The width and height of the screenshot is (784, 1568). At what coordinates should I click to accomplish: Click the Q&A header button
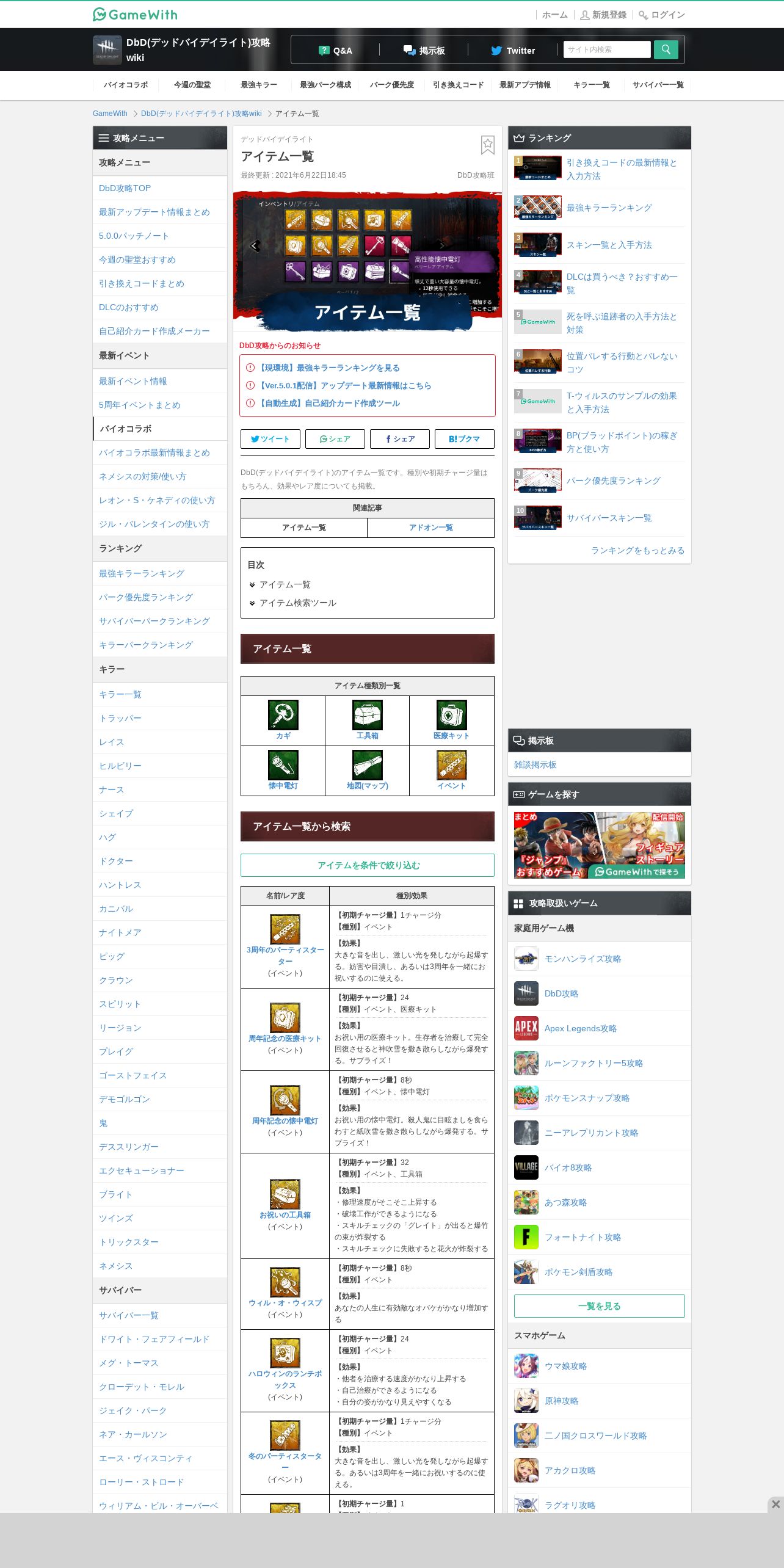(x=335, y=50)
